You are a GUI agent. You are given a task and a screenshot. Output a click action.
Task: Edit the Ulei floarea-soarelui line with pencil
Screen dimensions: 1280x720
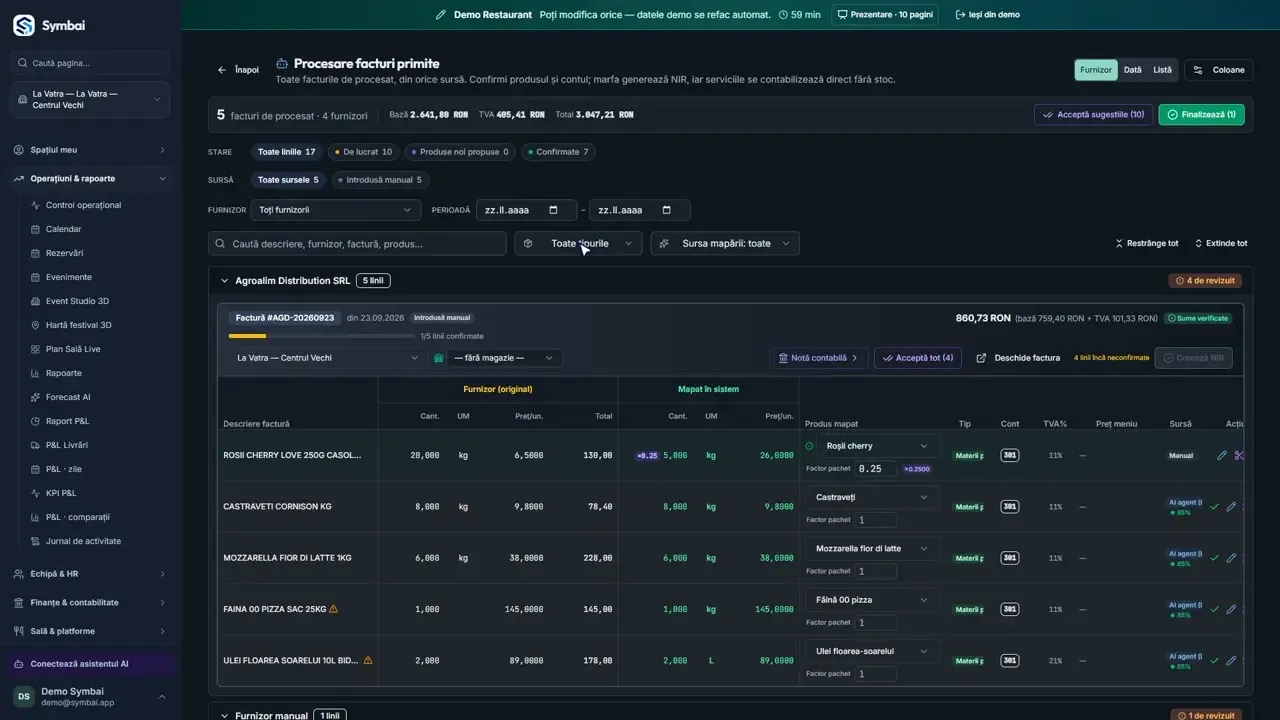click(1231, 660)
